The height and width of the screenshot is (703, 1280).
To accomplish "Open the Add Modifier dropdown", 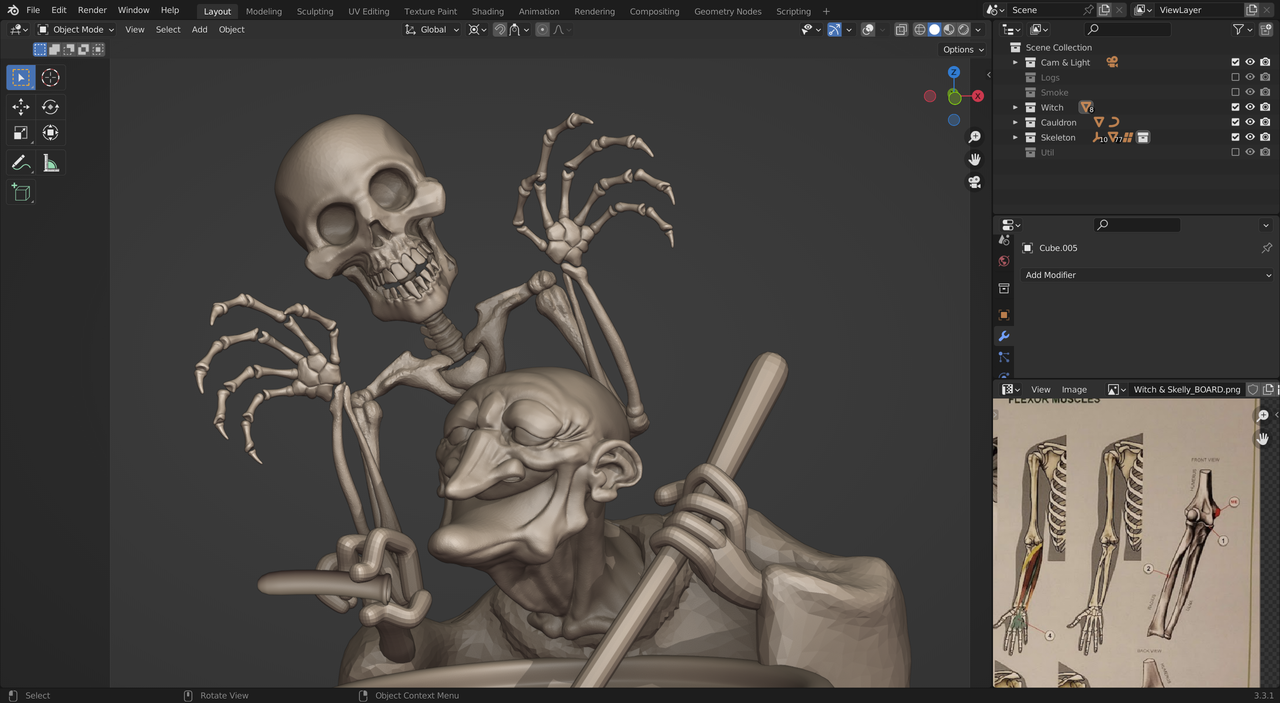I will 1147,275.
